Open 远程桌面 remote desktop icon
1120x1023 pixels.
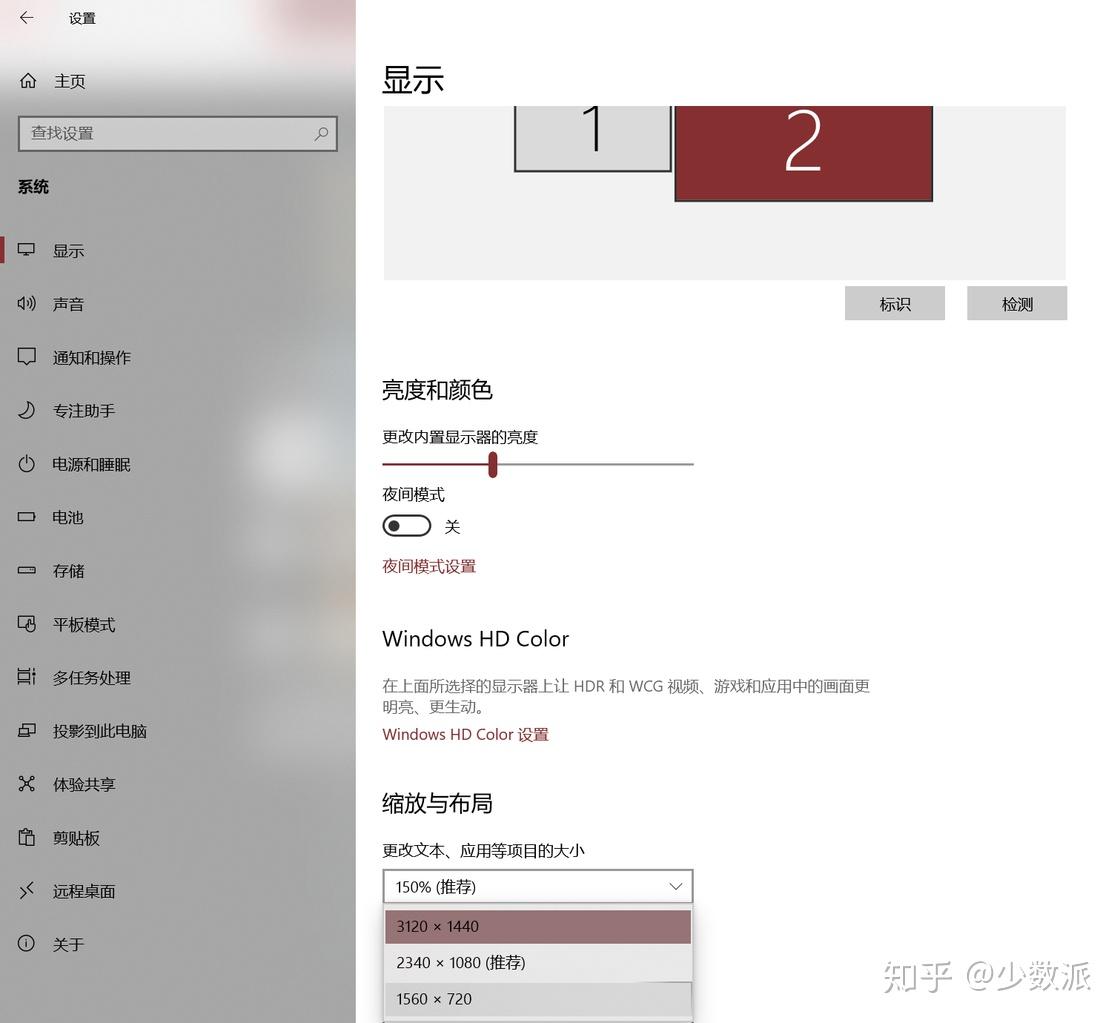tap(26, 891)
